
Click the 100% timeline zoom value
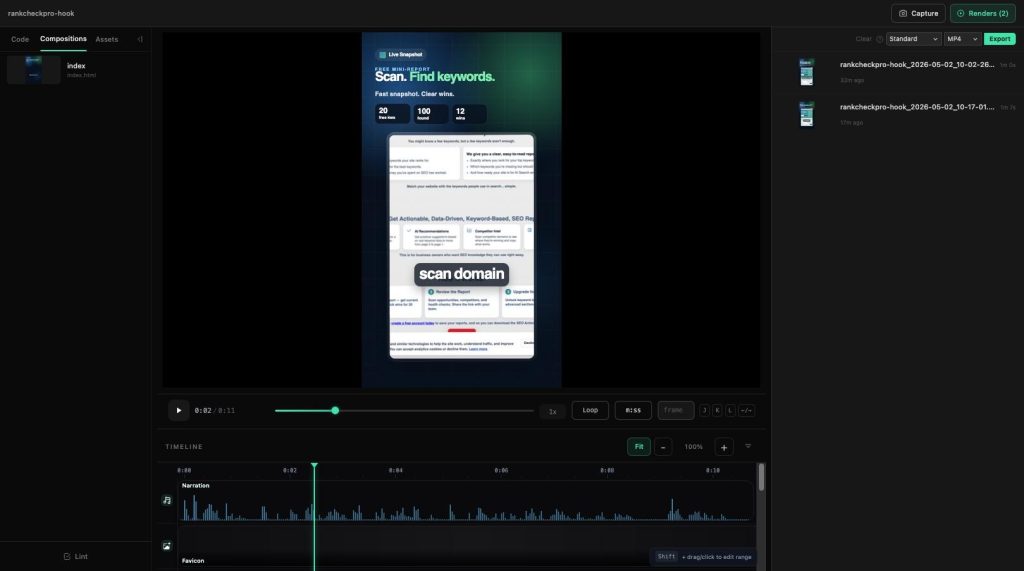pyautogui.click(x=693, y=447)
